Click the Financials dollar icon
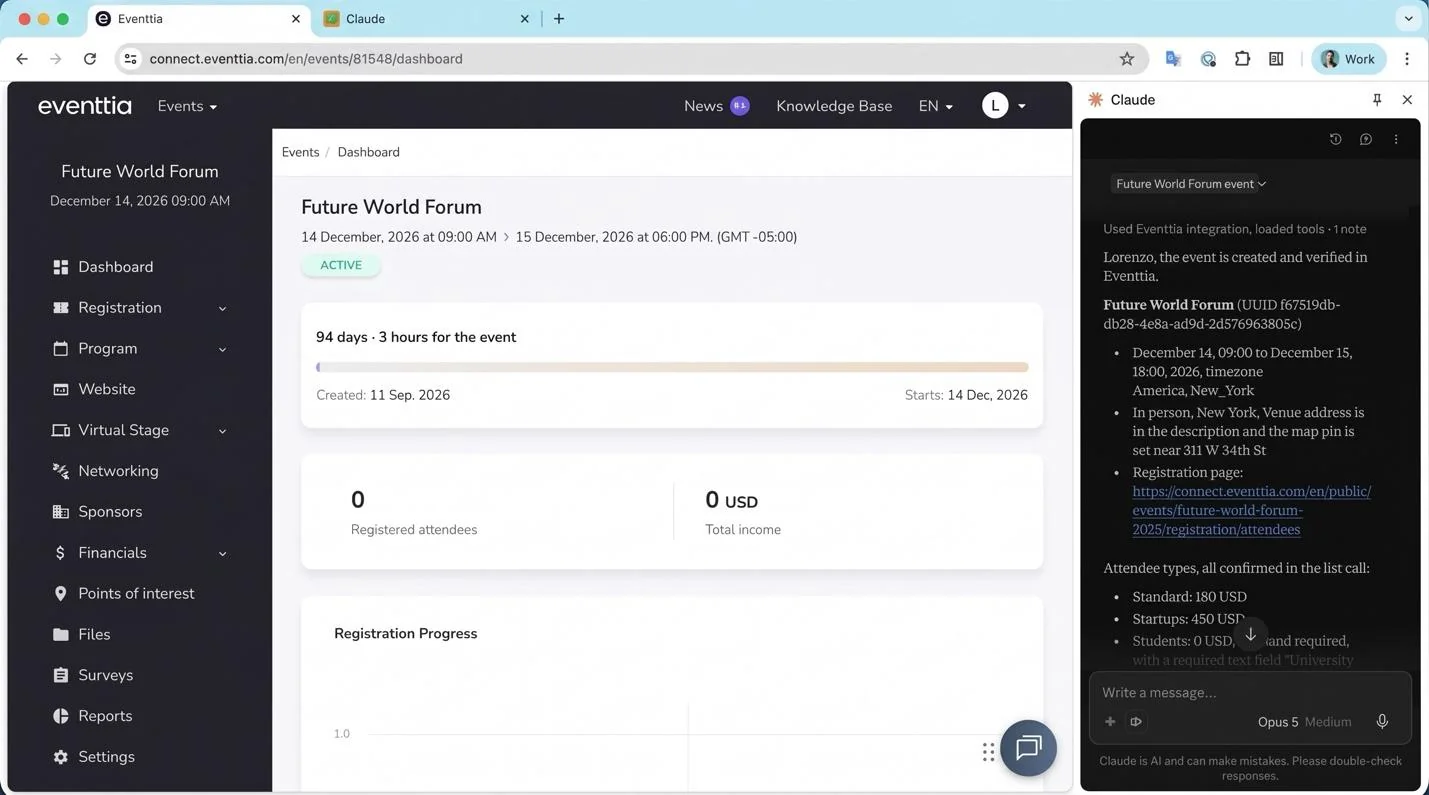 (60, 553)
